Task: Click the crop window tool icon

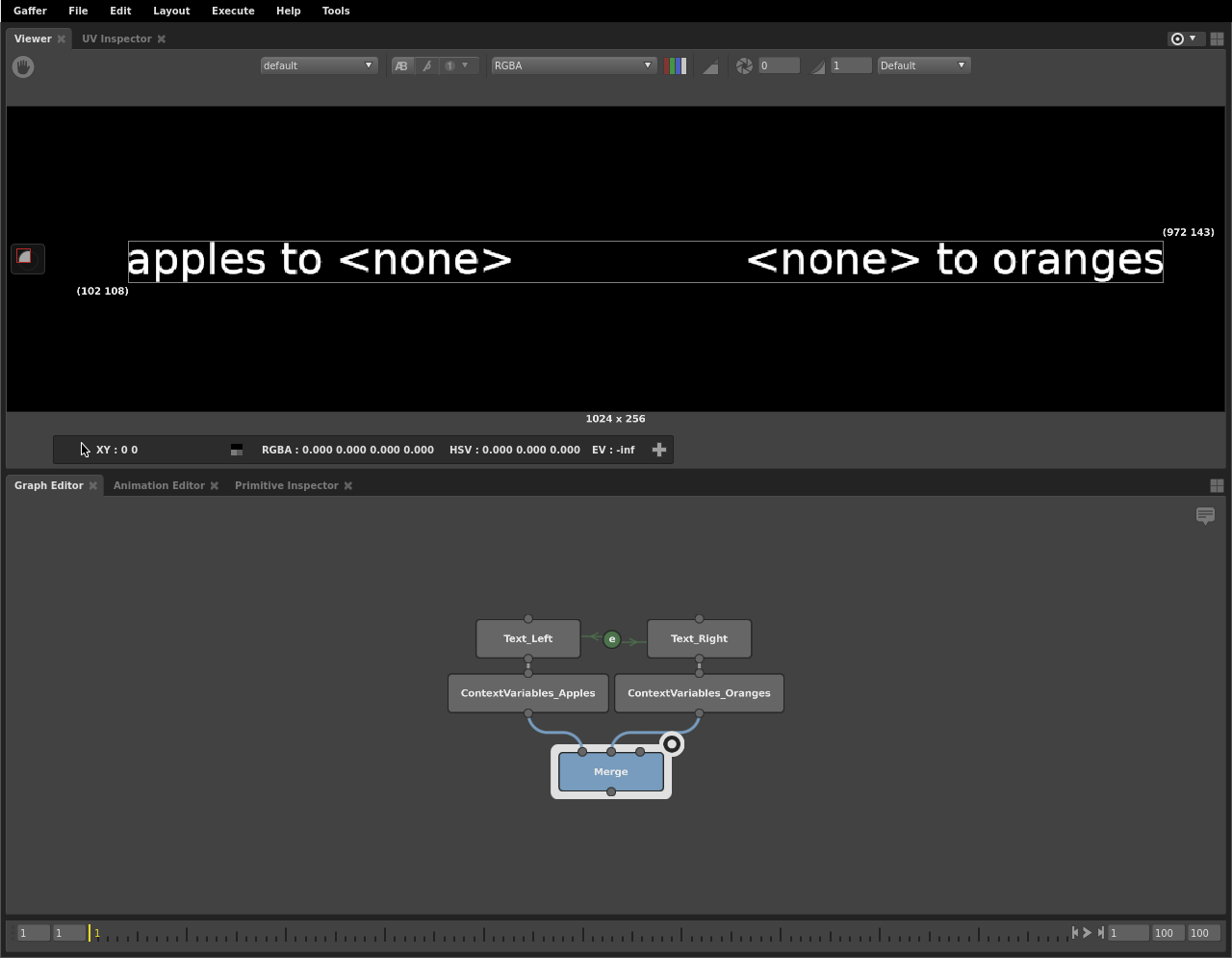Action: [x=27, y=258]
